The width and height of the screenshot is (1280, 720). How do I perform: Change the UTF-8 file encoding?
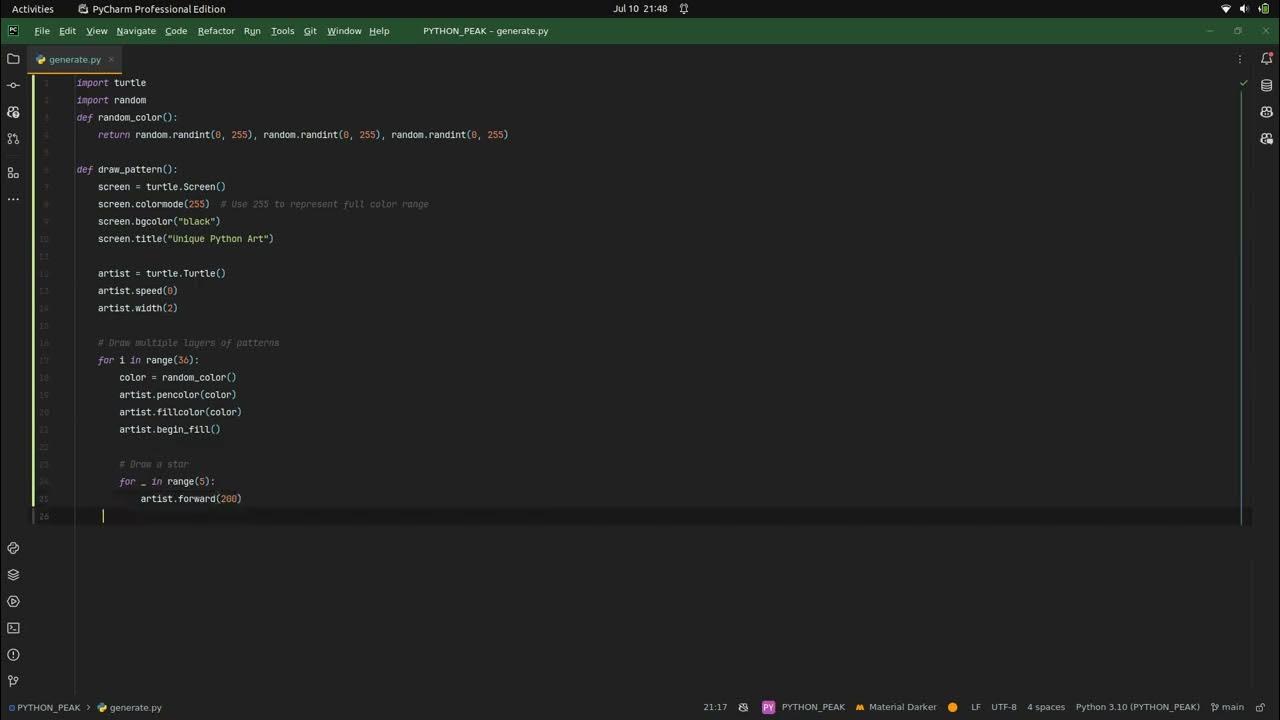click(1004, 707)
